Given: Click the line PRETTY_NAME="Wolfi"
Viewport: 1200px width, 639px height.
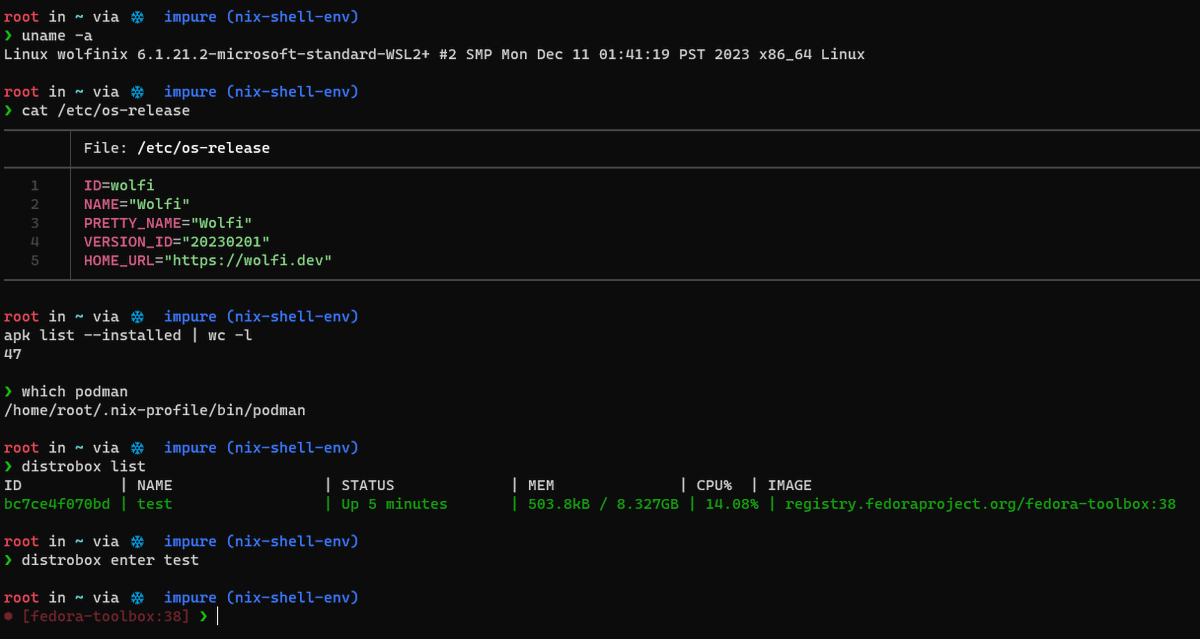Looking at the screenshot, I should tap(168, 223).
